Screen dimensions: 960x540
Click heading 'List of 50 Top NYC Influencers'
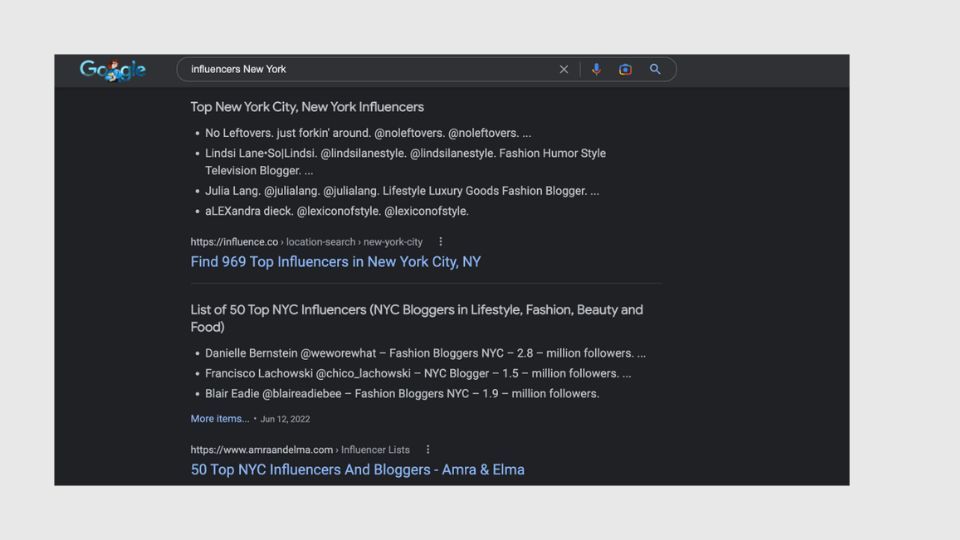click(416, 318)
